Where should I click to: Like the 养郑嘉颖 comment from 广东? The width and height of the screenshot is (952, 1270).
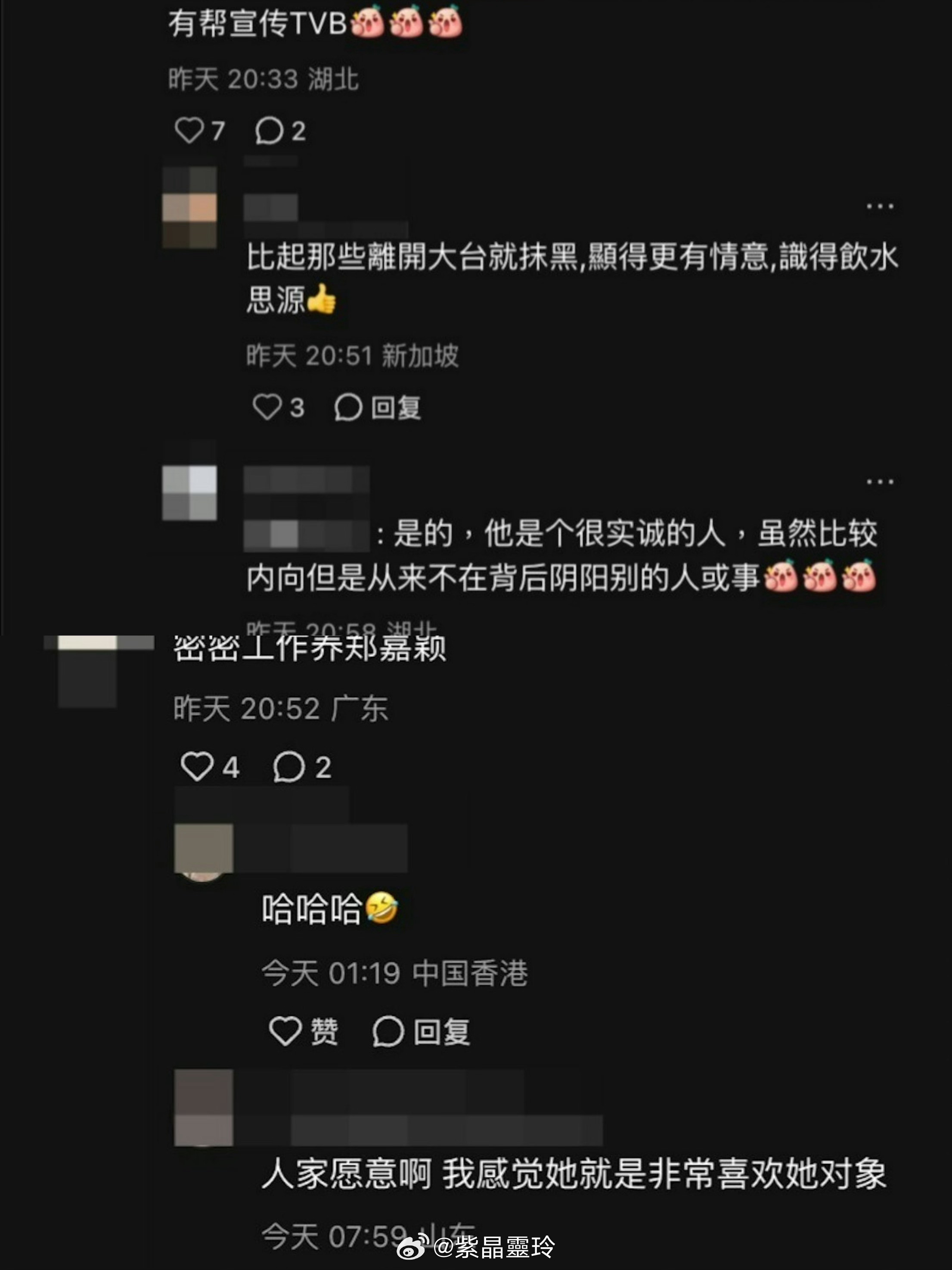(209, 766)
